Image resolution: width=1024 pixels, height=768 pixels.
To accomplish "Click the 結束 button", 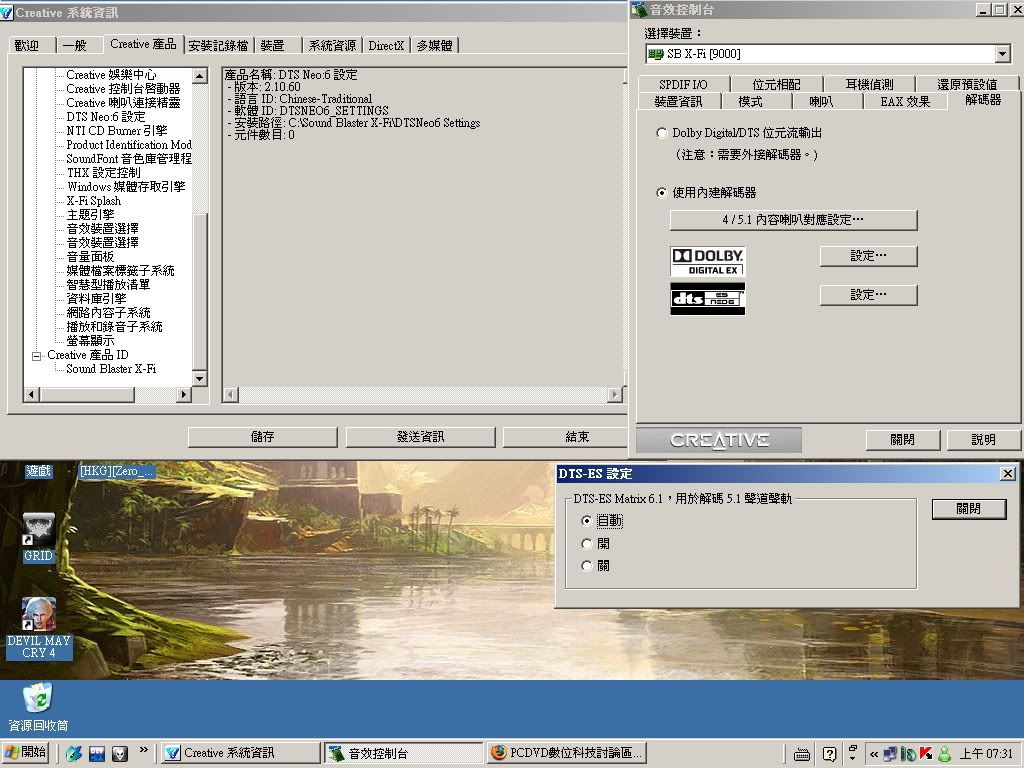I will [565, 437].
